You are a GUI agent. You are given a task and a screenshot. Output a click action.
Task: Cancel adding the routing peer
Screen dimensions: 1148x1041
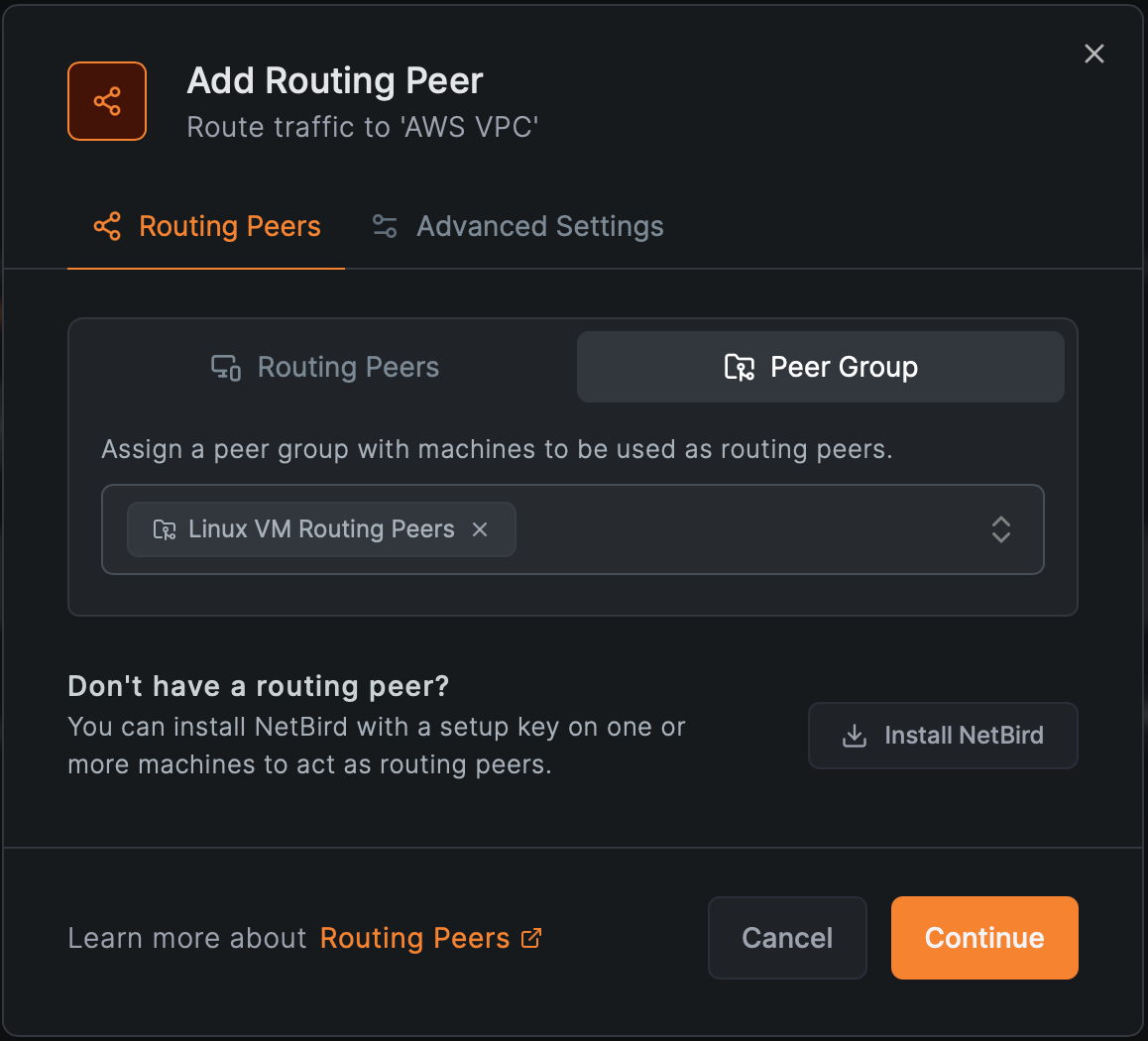pyautogui.click(x=786, y=938)
